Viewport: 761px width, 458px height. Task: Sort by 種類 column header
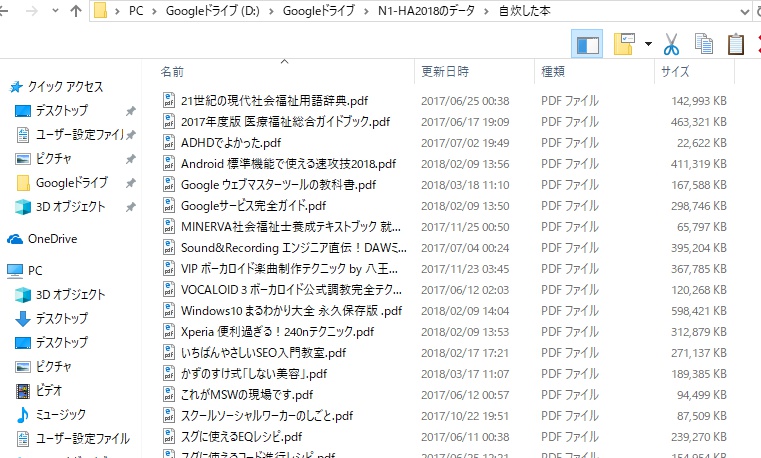[553, 72]
